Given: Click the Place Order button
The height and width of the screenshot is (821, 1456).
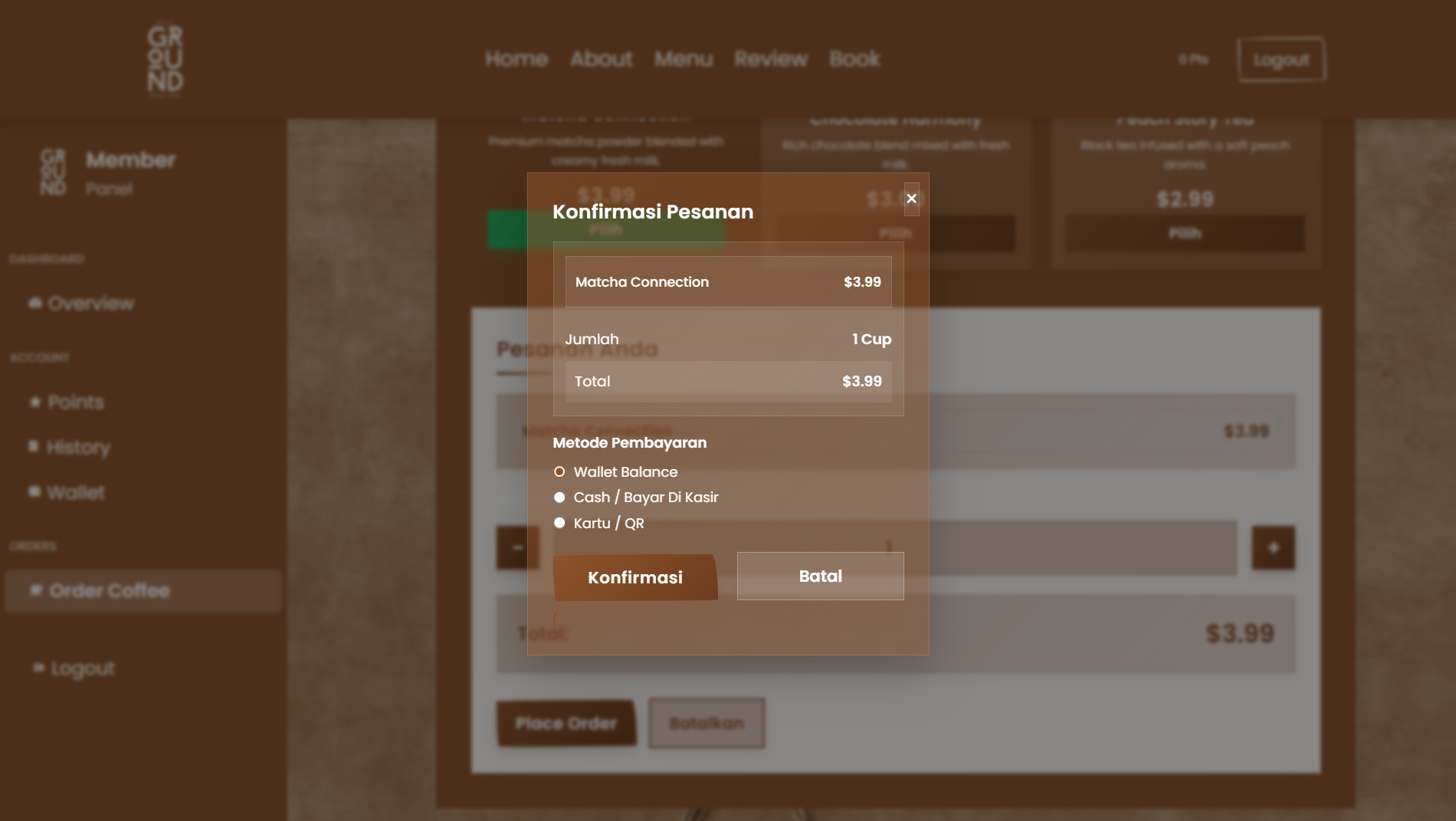Looking at the screenshot, I should point(567,722).
